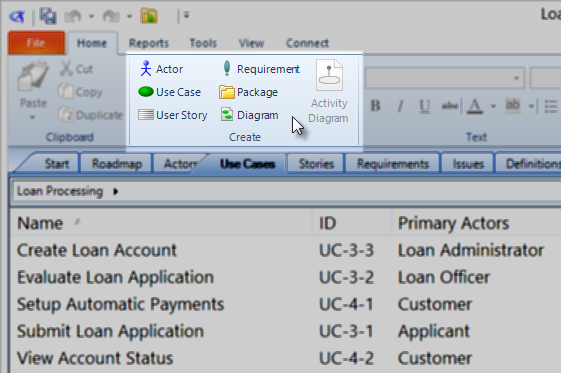The image size is (561, 373).
Task: Open the Undo history dropdown arrow
Action: pos(91,16)
